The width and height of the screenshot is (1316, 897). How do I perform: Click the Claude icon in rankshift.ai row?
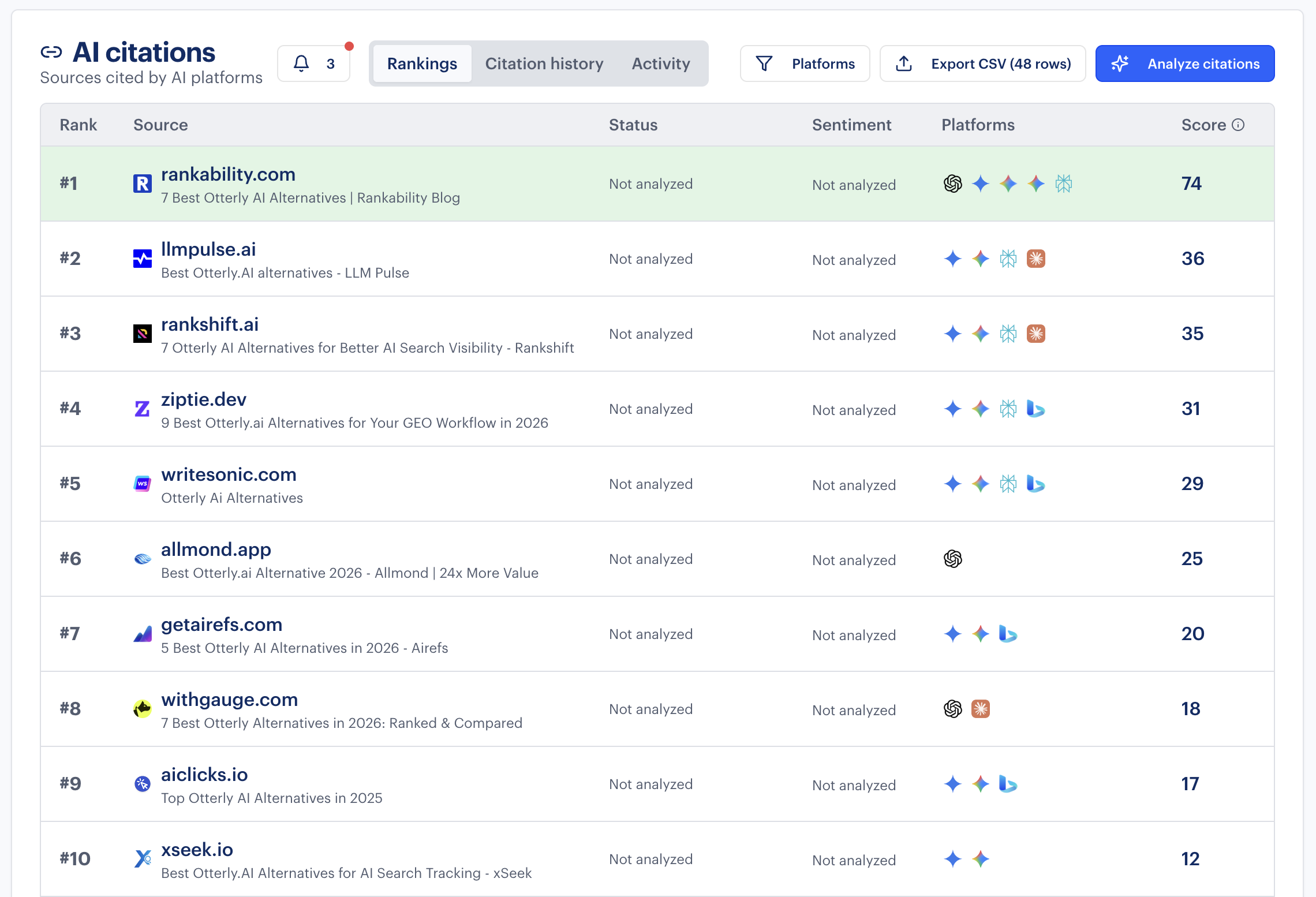point(1036,334)
